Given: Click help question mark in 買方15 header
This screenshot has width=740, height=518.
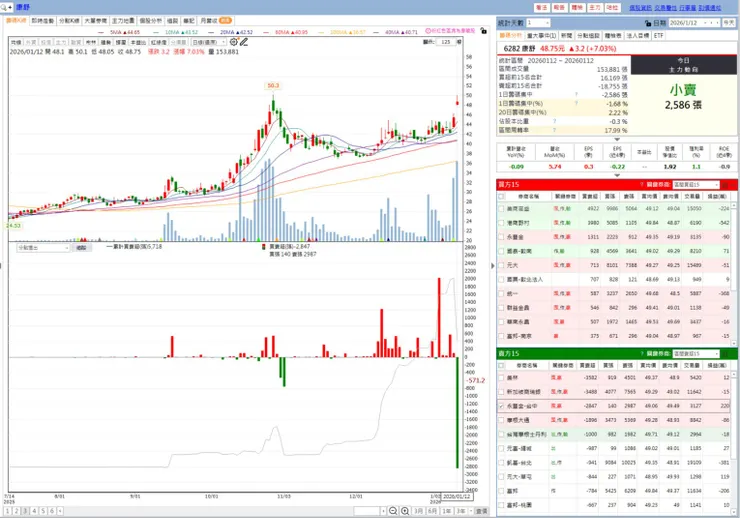Looking at the screenshot, I should click(642, 184).
